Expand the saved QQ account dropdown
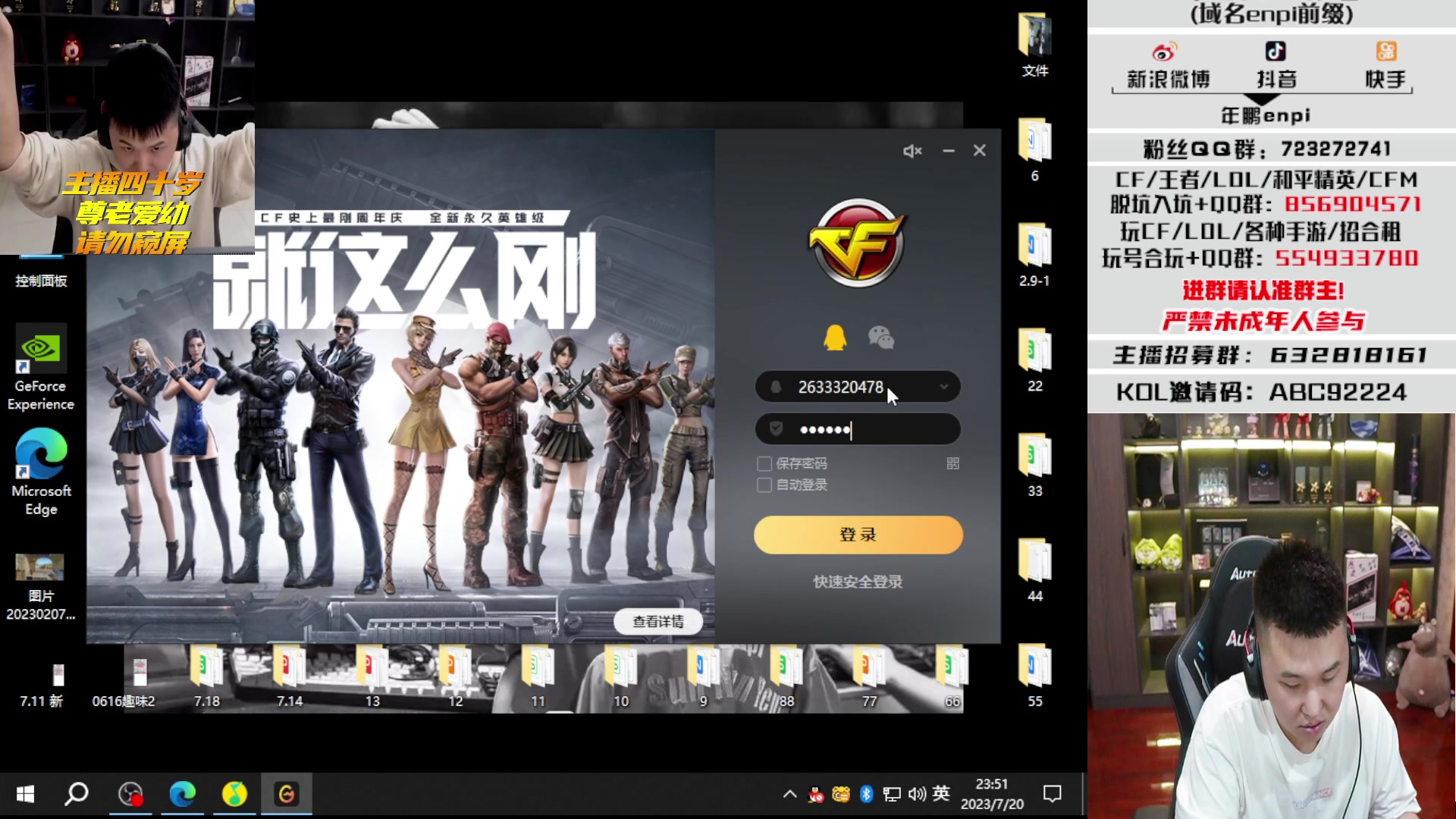The image size is (1456, 819). point(944,387)
